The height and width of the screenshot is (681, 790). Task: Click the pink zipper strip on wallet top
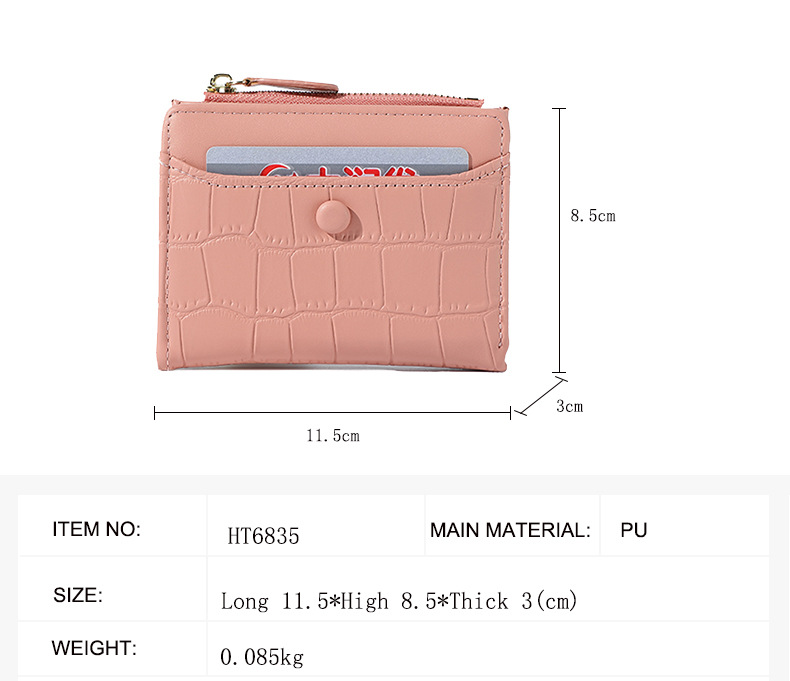343,98
